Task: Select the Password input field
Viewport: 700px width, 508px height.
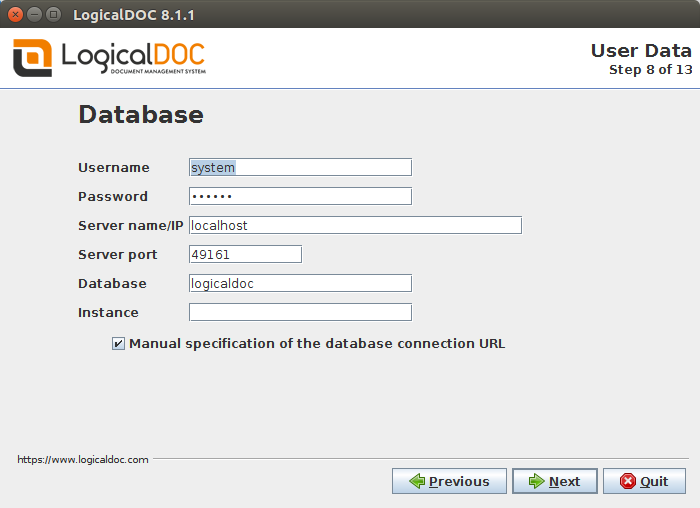Action: [x=300, y=196]
